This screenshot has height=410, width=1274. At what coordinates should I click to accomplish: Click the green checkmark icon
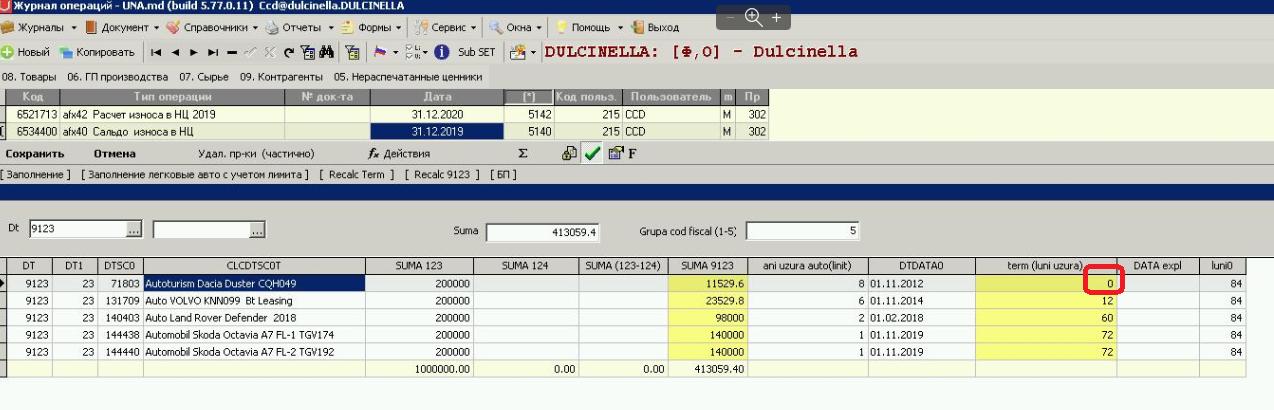tap(592, 154)
